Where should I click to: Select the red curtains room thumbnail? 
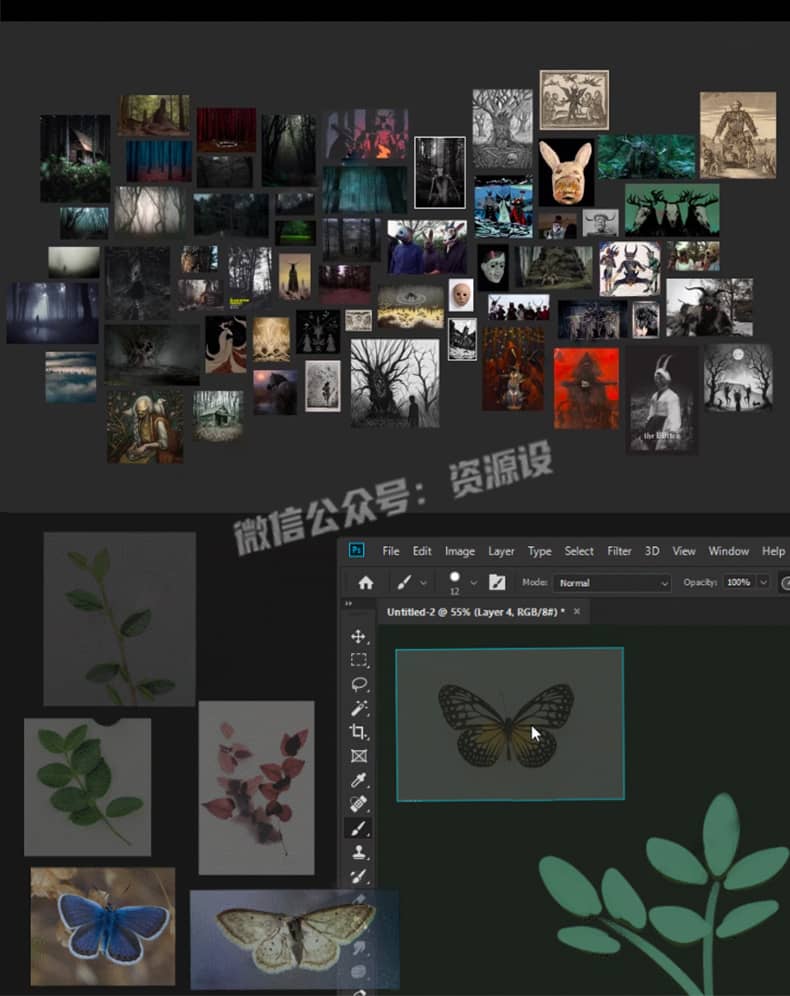point(226,129)
